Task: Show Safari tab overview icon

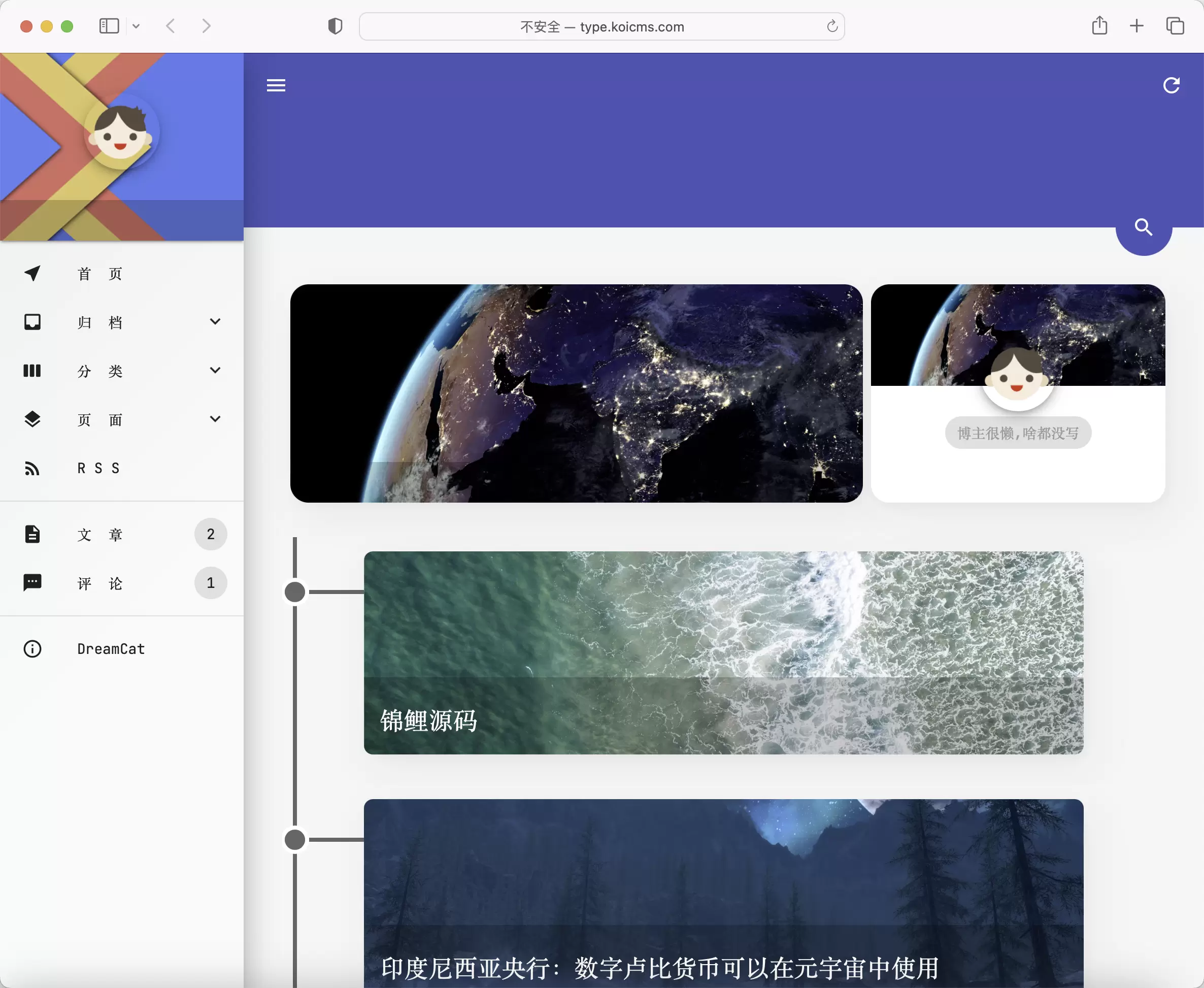Action: click(x=1175, y=26)
